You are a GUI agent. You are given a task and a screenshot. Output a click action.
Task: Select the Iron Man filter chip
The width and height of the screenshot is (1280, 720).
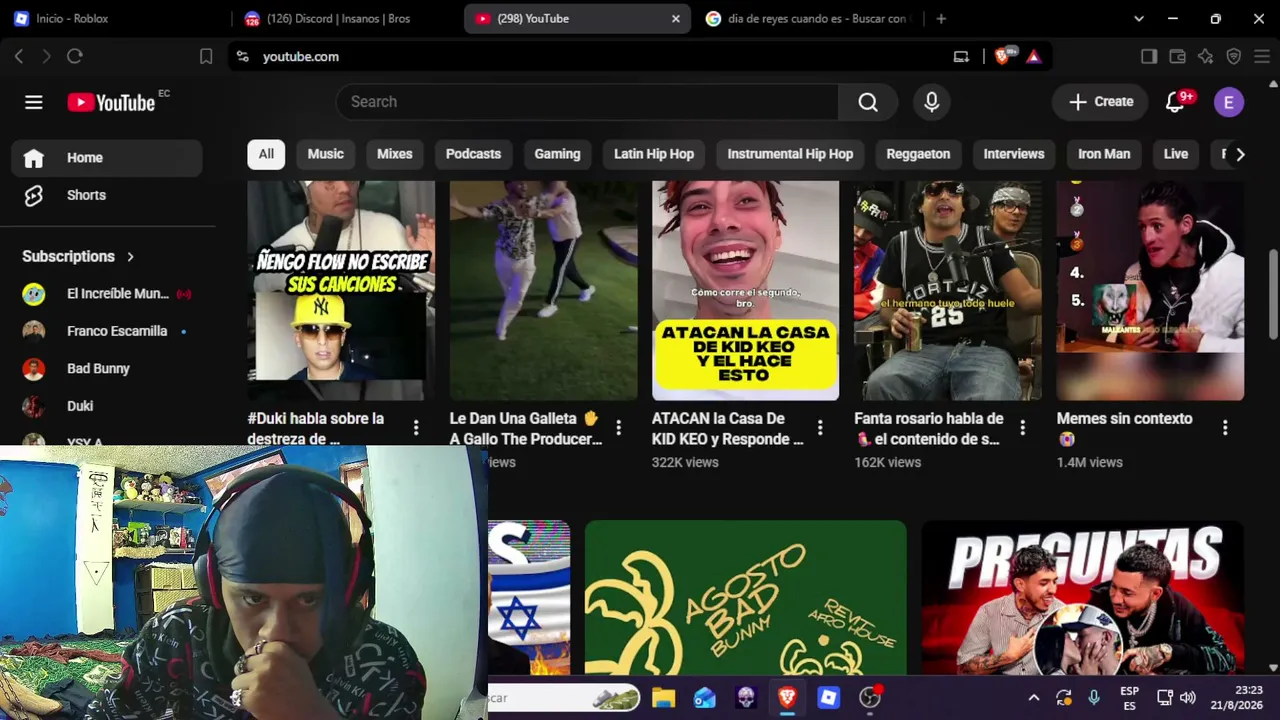[1104, 154]
